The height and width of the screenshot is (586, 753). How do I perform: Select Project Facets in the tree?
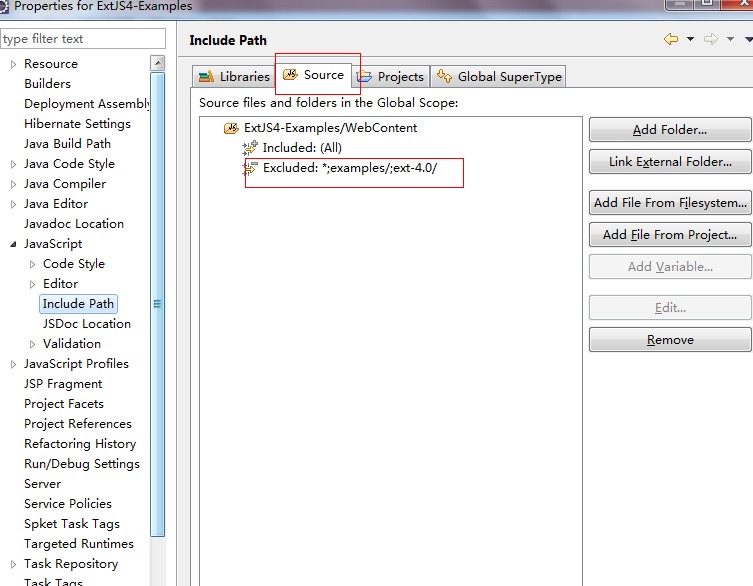tap(64, 404)
